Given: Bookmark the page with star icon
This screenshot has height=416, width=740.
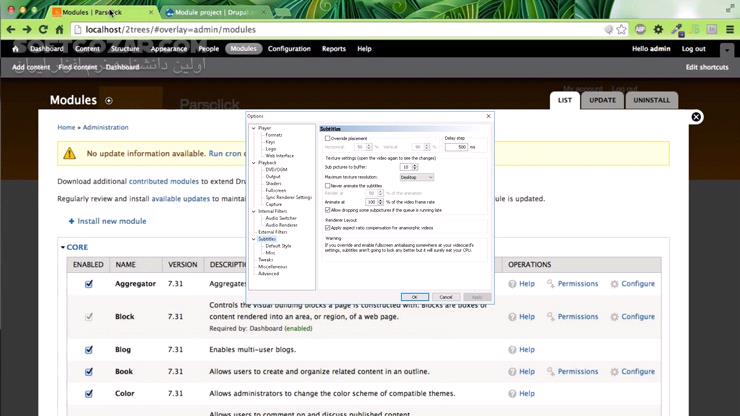Looking at the screenshot, I should pyautogui.click(x=622, y=29).
